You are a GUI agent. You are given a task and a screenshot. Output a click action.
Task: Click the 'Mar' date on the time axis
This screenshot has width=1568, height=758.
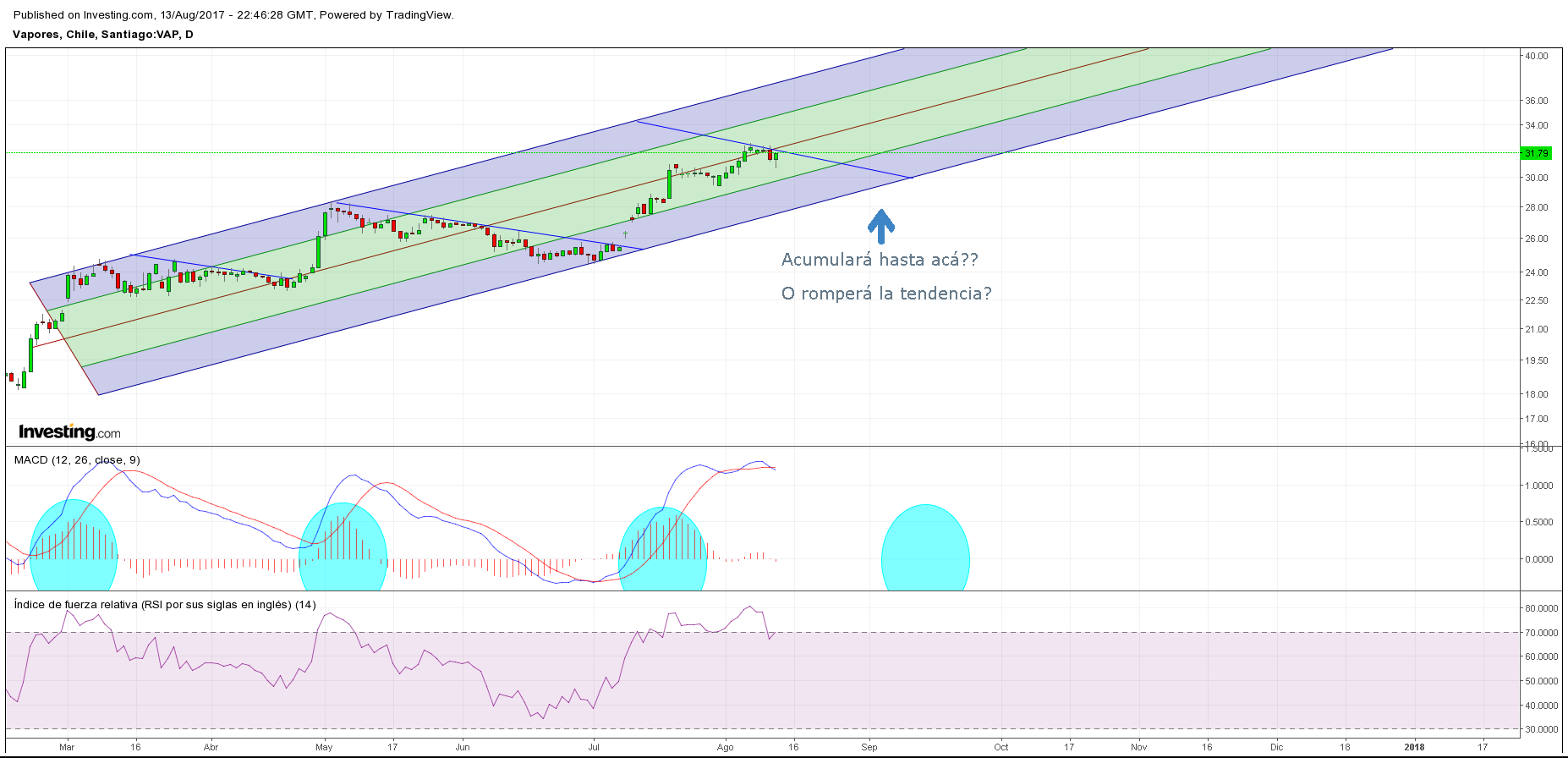pos(67,747)
